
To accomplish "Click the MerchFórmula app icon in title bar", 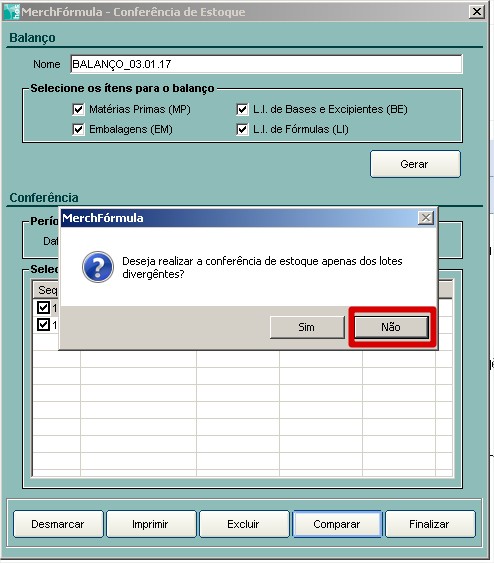I will coord(11,11).
